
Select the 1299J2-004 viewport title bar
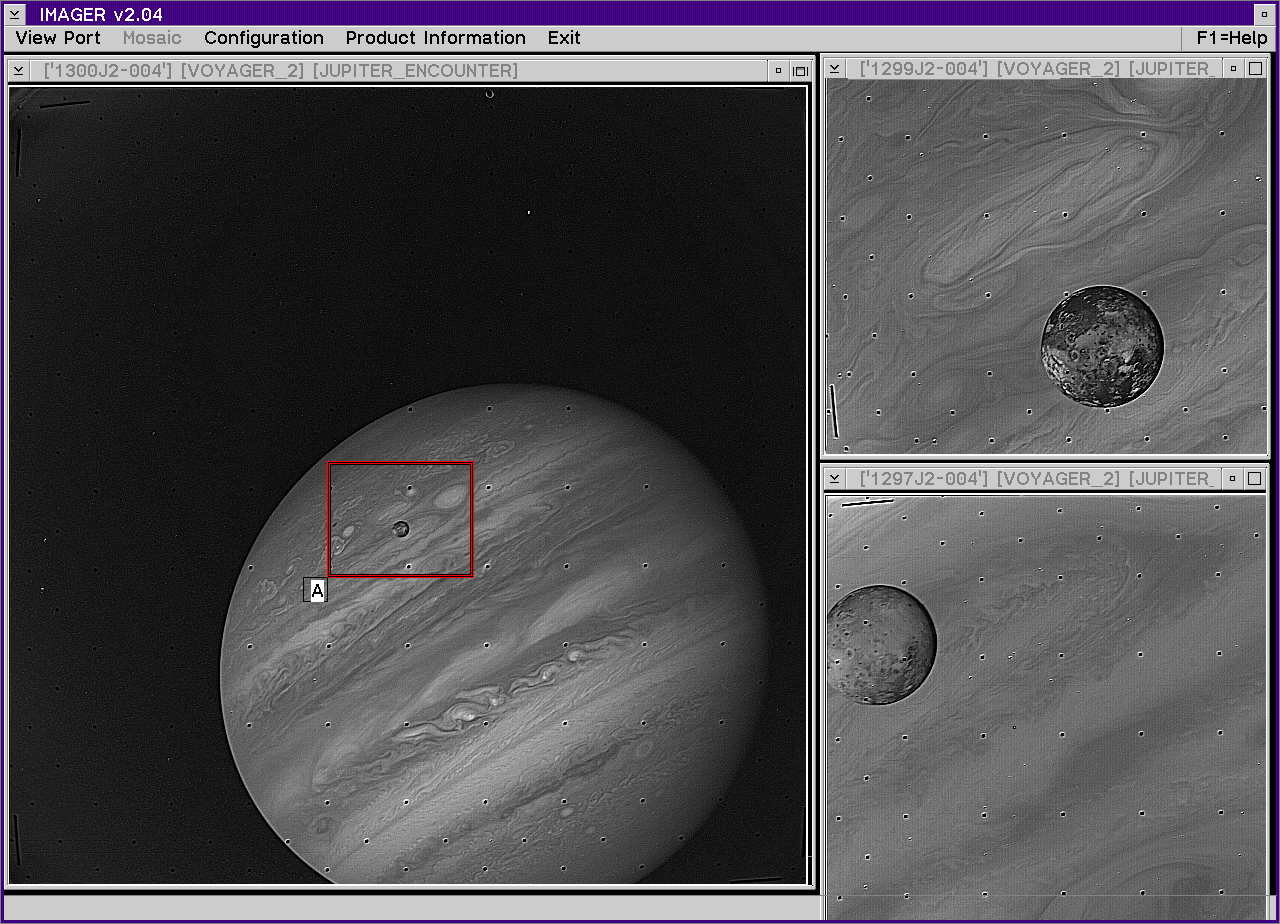pyautogui.click(x=1030, y=69)
